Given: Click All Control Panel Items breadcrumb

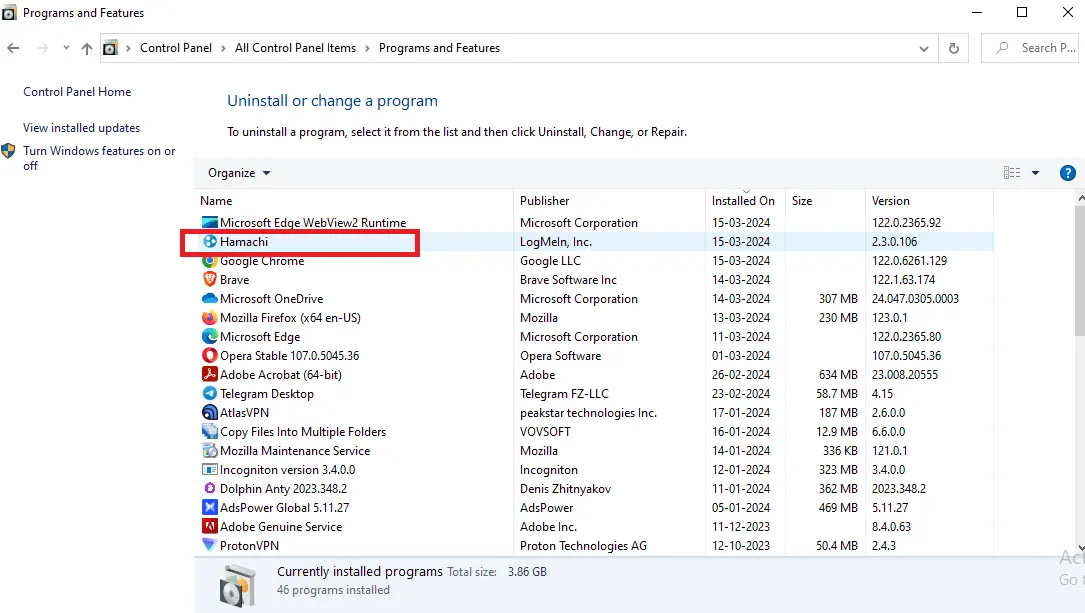Looking at the screenshot, I should [295, 48].
